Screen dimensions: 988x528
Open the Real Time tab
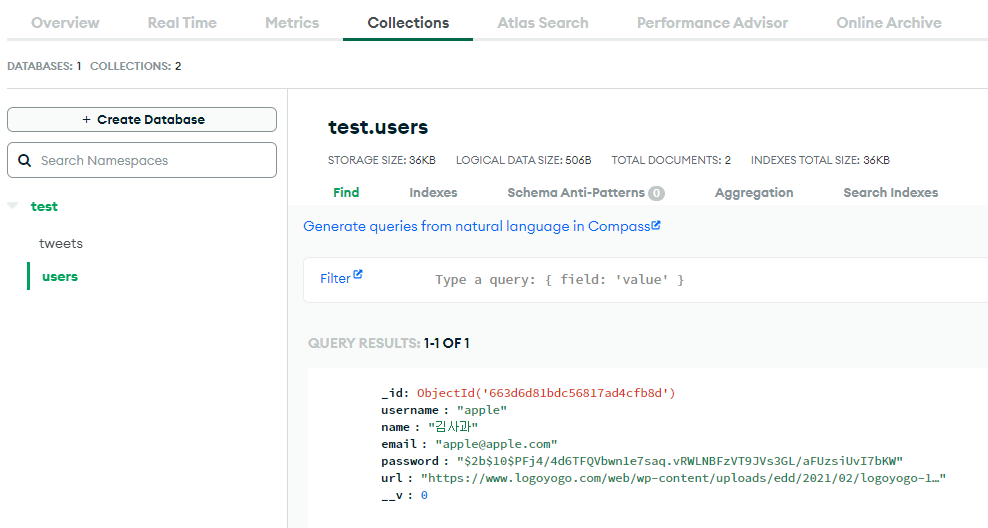click(182, 22)
